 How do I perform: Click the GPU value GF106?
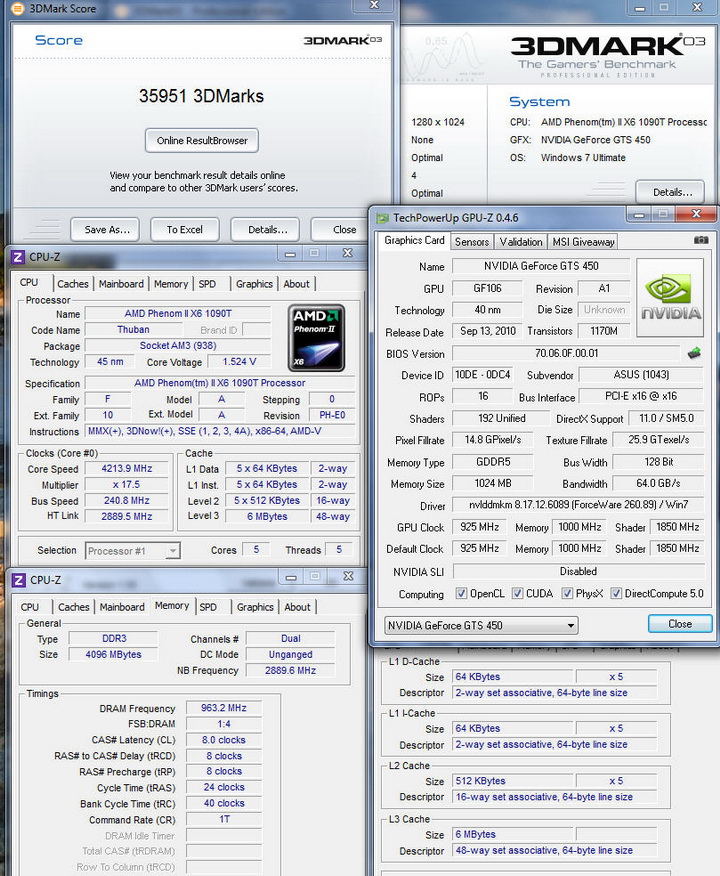tap(487, 288)
